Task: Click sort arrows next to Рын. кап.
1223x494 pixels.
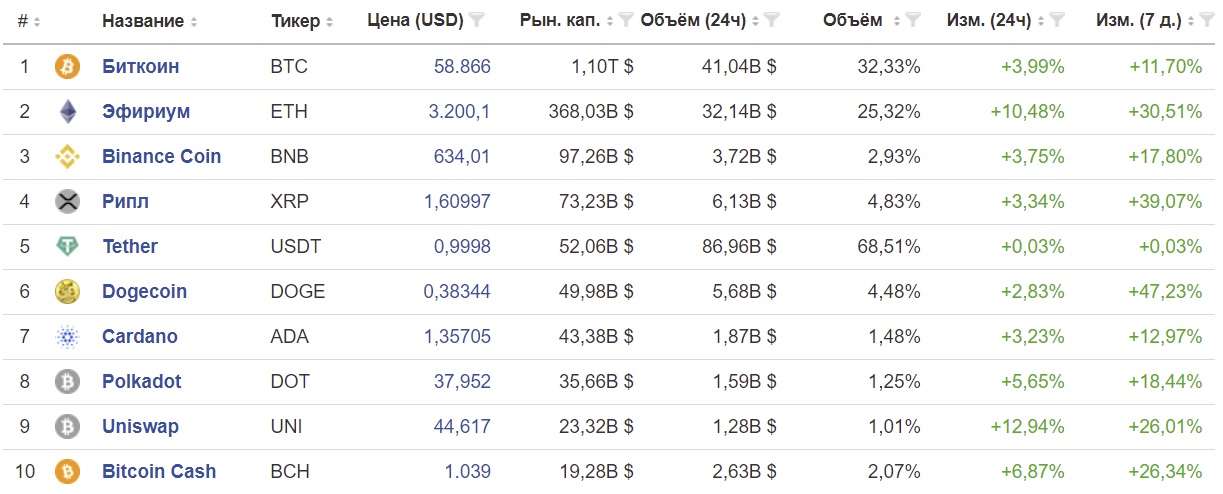Action: click(611, 22)
